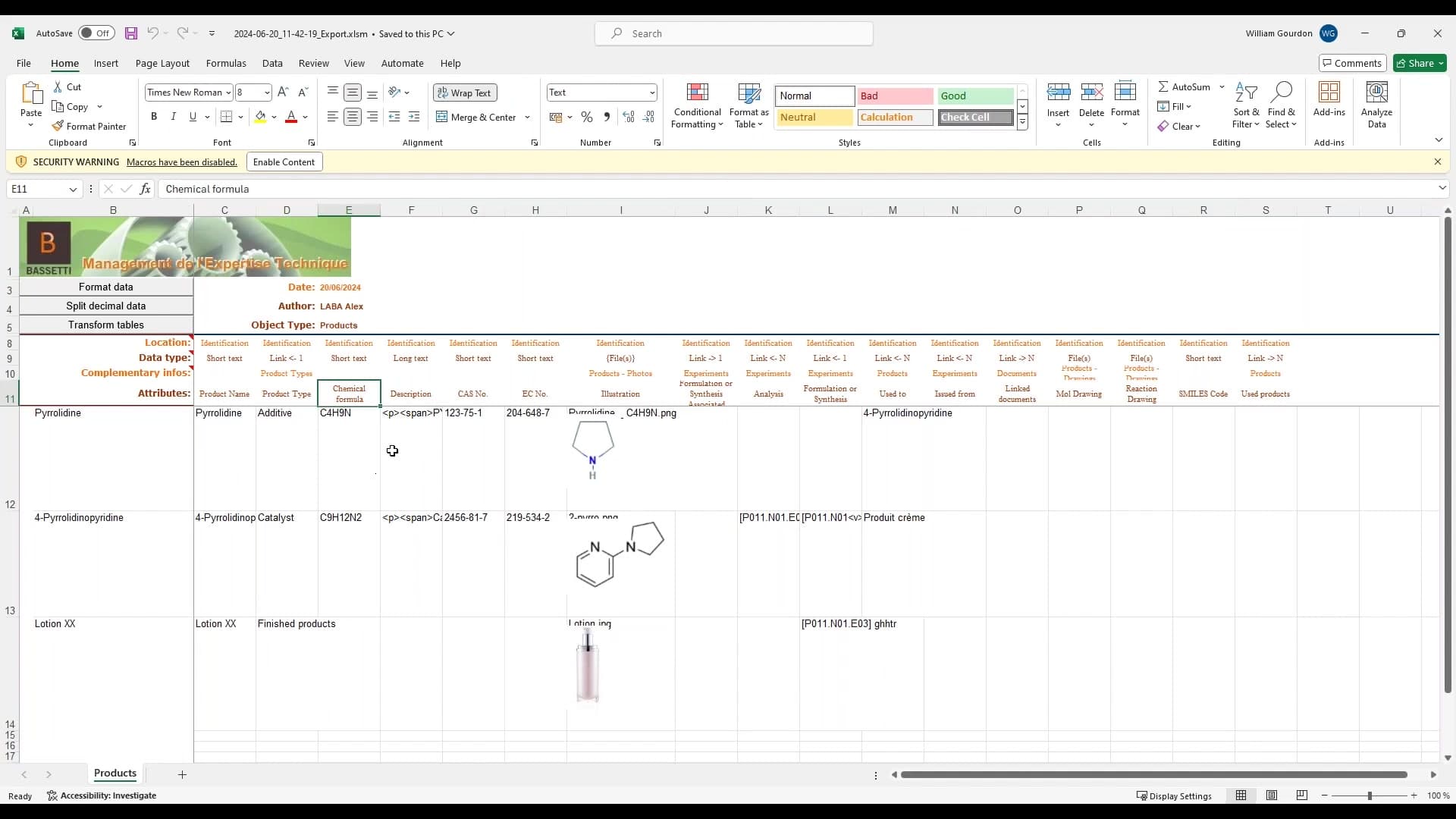Open Sort & Filter menu
Screen dimensions: 1456x819
(x=1246, y=105)
